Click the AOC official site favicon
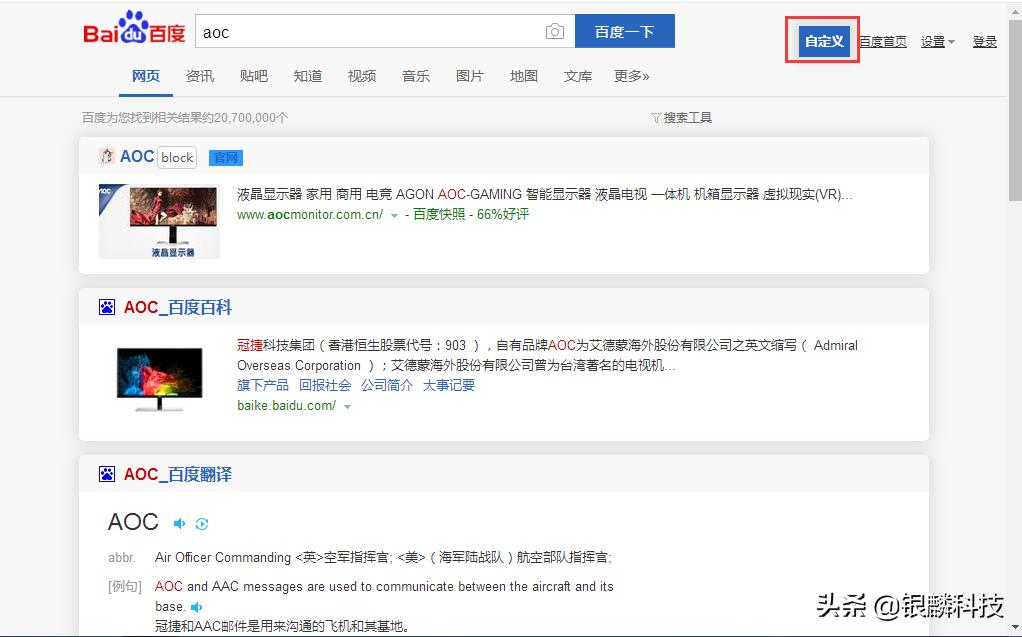The width and height of the screenshot is (1022, 637). pos(107,156)
